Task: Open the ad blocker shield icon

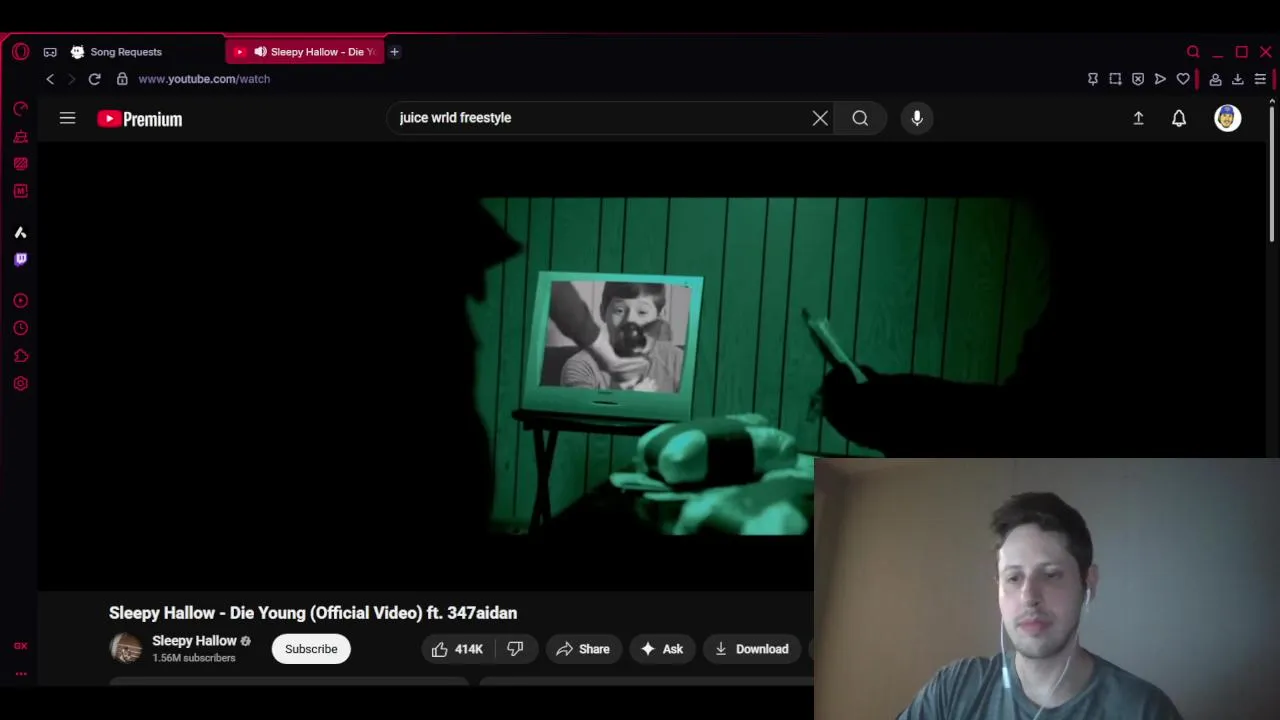Action: point(1138,79)
